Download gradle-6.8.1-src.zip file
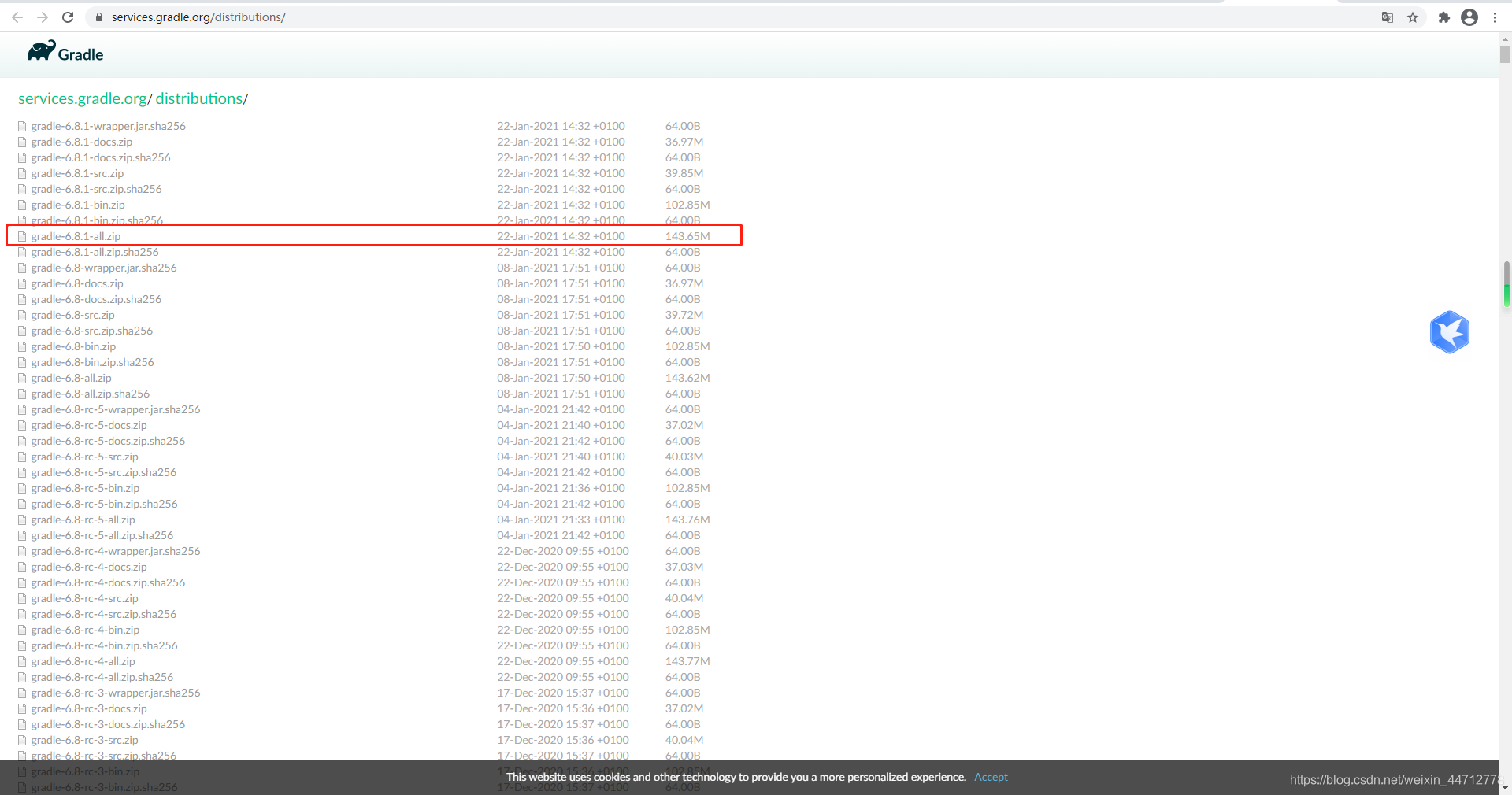This screenshot has height=795, width=1512. pyautogui.click(x=77, y=173)
